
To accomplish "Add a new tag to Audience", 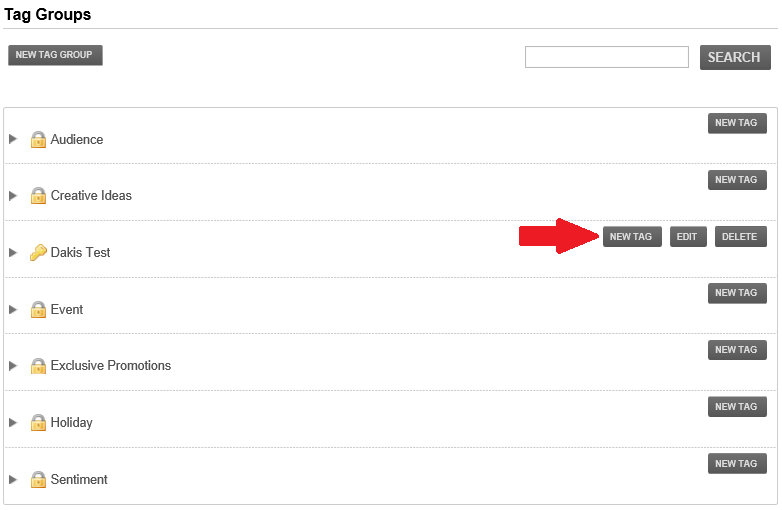I will [x=737, y=123].
